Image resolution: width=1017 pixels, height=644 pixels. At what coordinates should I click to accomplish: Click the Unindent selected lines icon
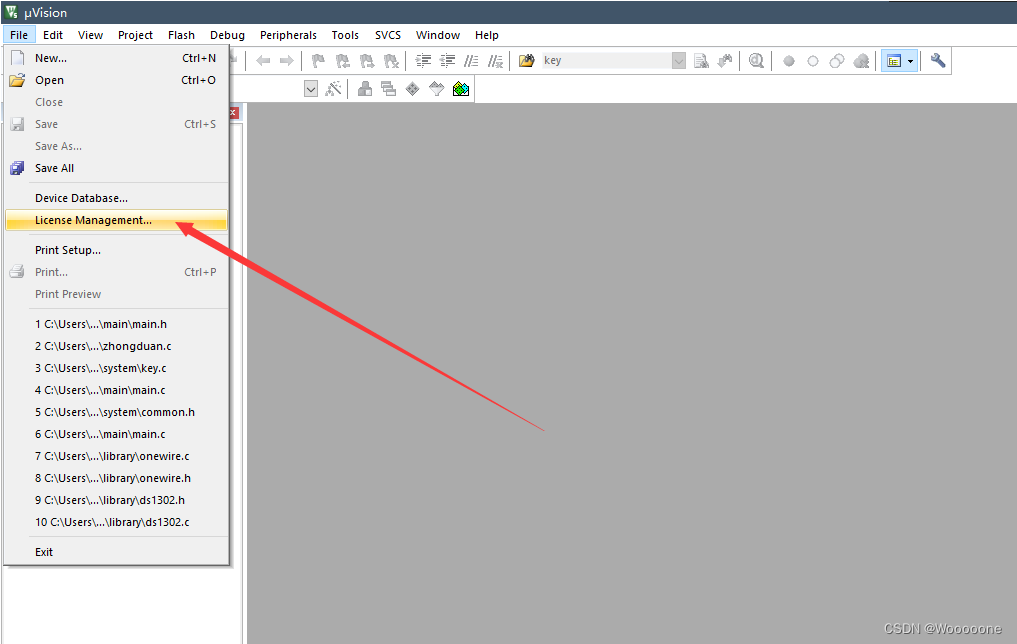point(448,61)
